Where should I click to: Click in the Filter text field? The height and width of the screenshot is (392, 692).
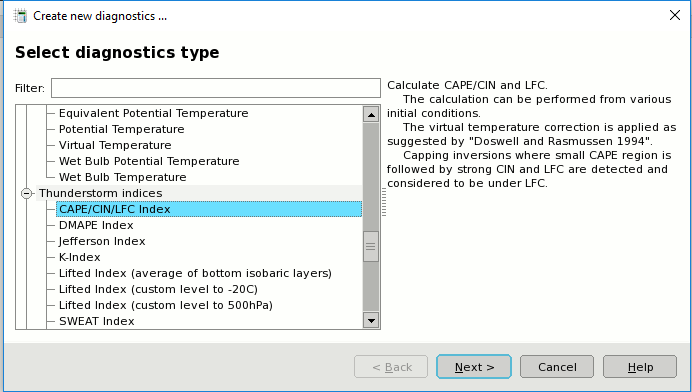tap(216, 88)
